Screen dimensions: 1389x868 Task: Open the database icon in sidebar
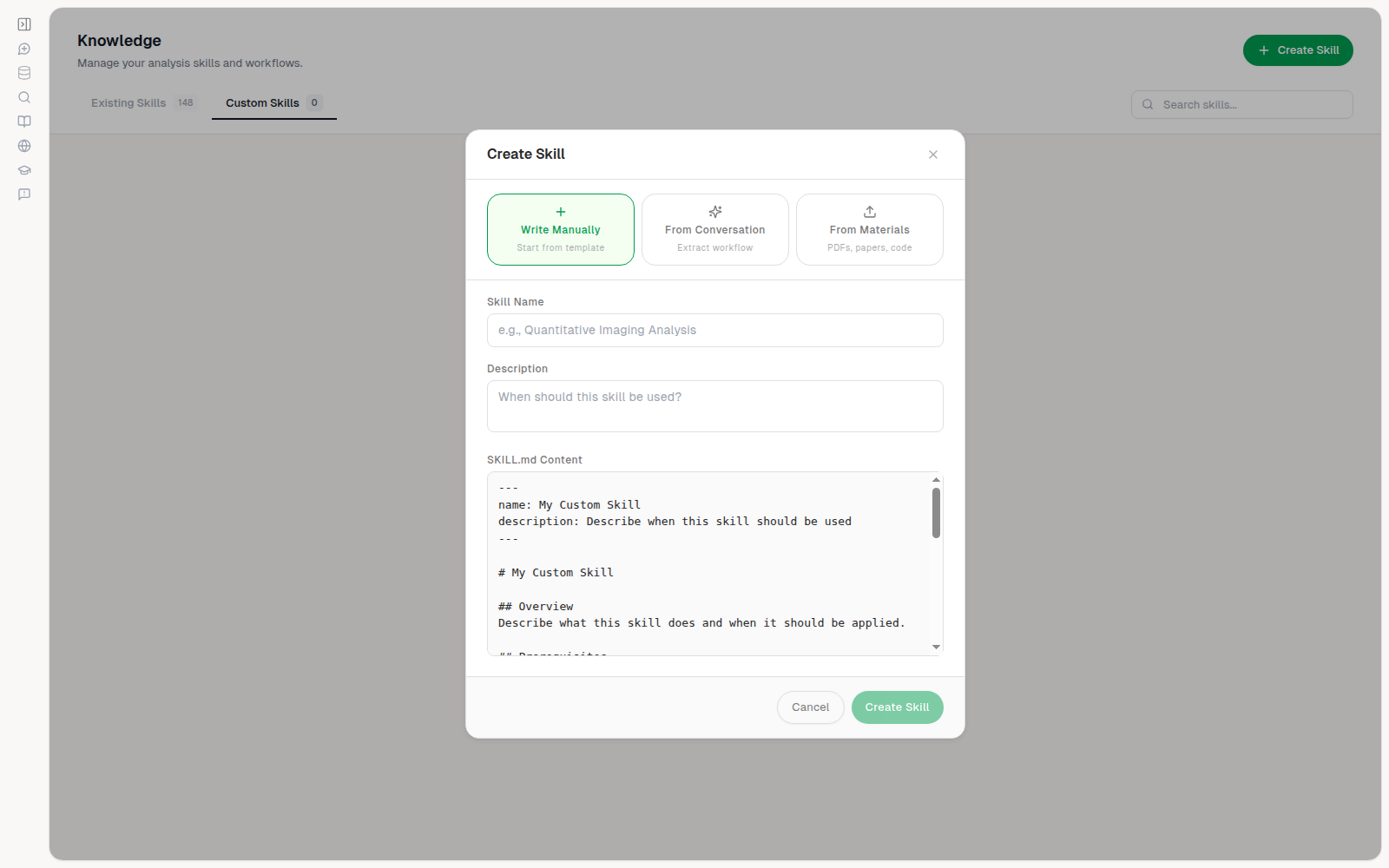(24, 73)
